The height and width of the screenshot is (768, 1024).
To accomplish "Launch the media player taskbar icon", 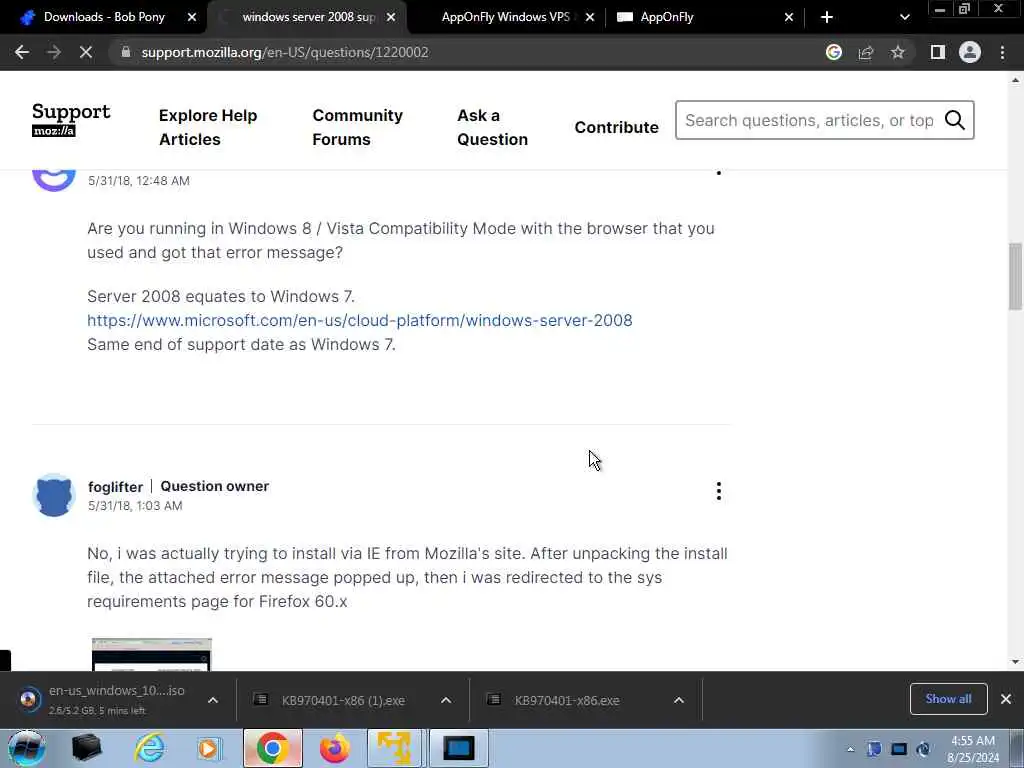I will tap(209, 748).
